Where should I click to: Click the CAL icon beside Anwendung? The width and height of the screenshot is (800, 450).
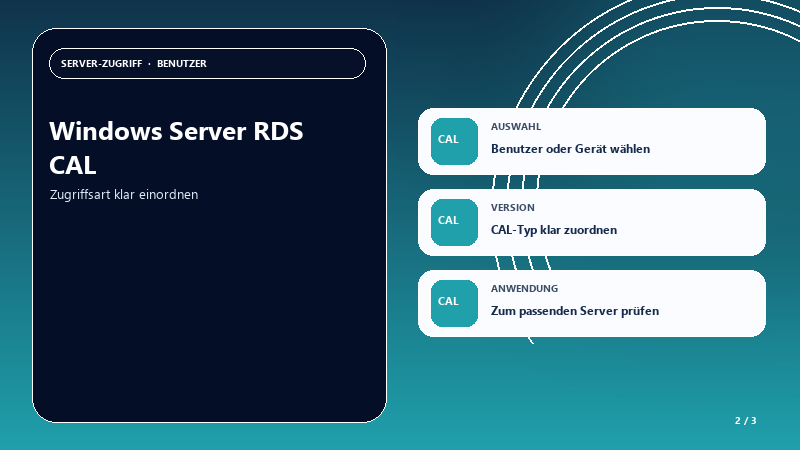(x=454, y=304)
